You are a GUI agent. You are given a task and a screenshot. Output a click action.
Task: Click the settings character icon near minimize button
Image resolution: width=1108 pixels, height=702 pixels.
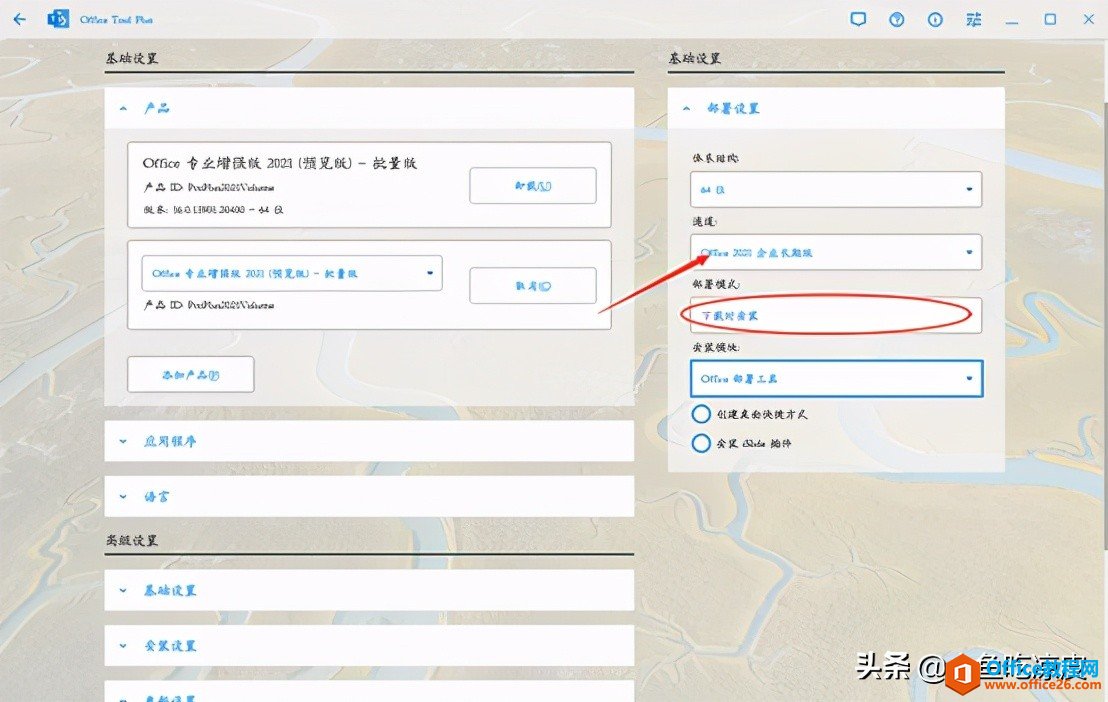point(972,18)
